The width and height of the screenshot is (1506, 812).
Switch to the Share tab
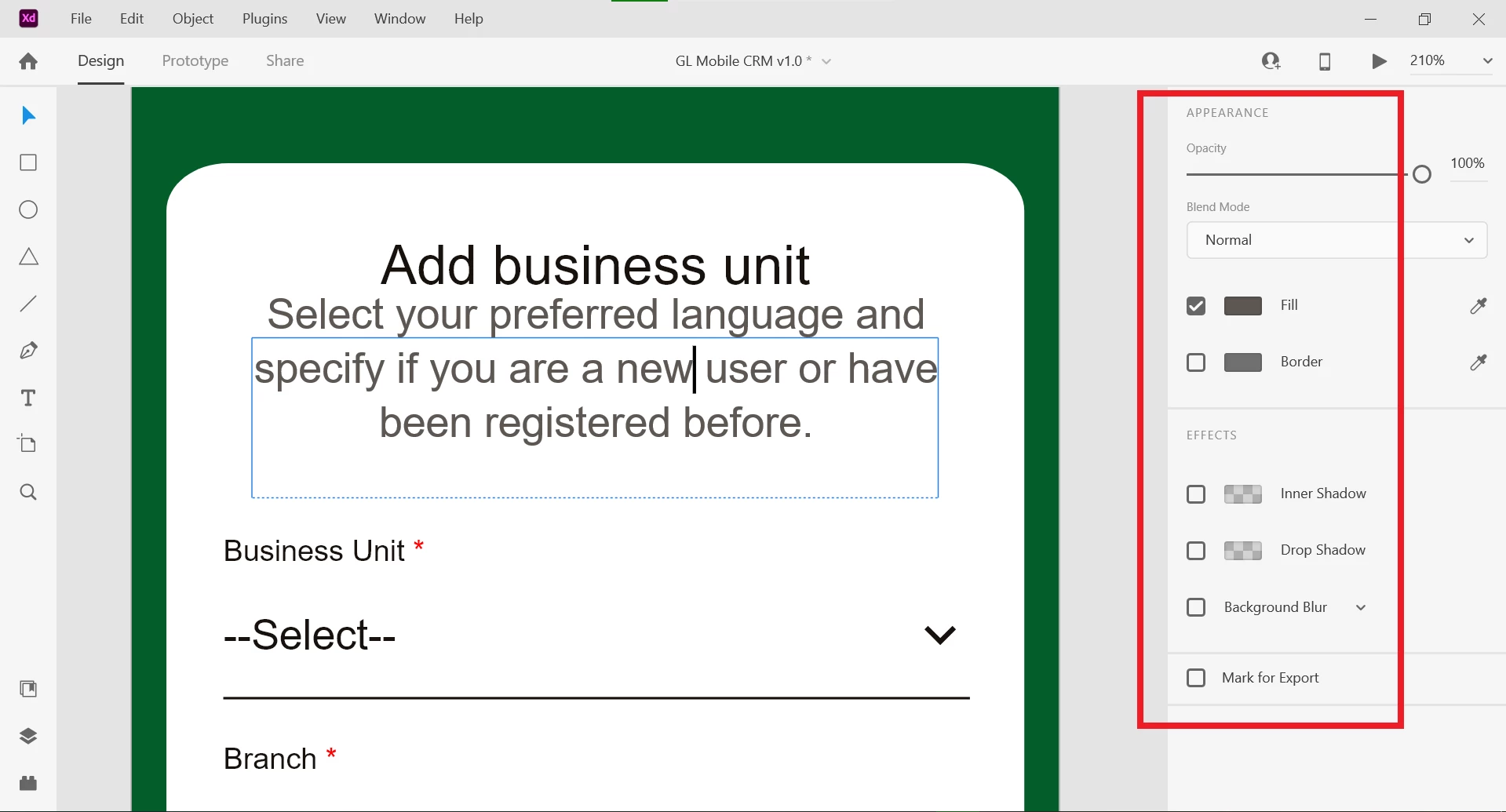[x=285, y=60]
